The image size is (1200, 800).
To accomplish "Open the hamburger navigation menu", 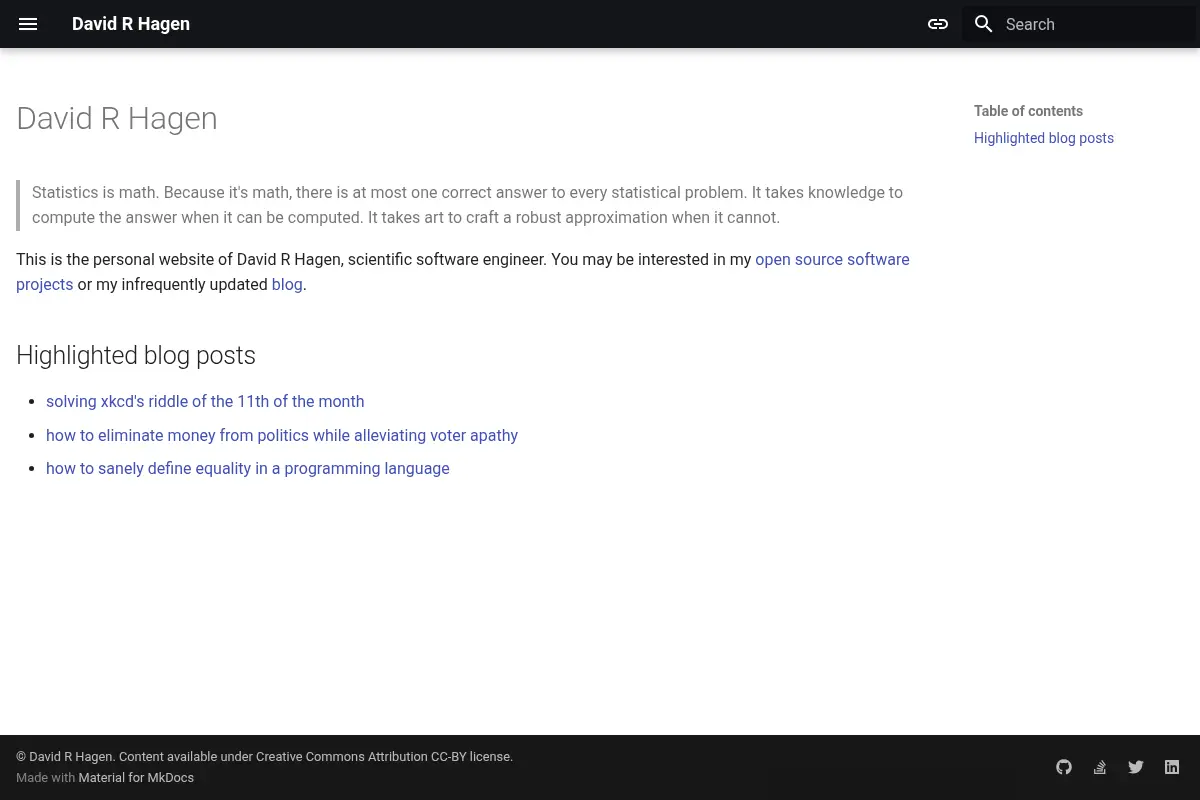I will [x=28, y=24].
